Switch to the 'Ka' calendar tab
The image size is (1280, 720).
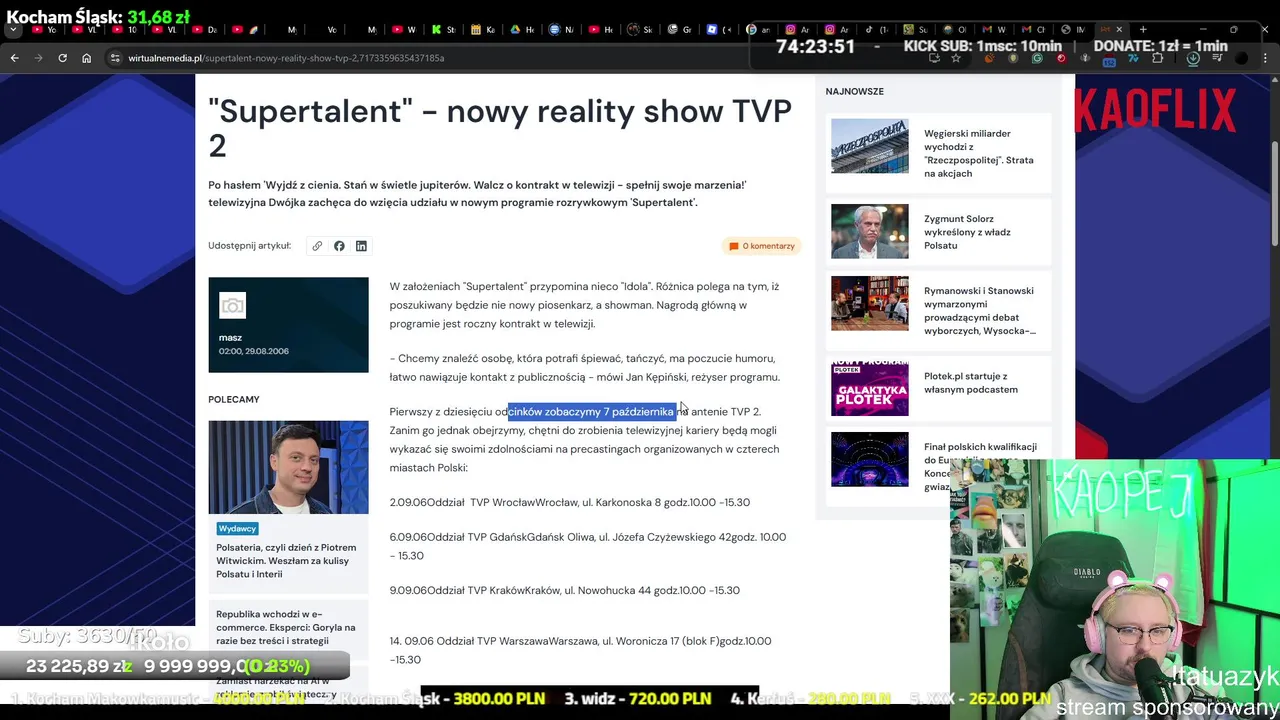coord(484,30)
